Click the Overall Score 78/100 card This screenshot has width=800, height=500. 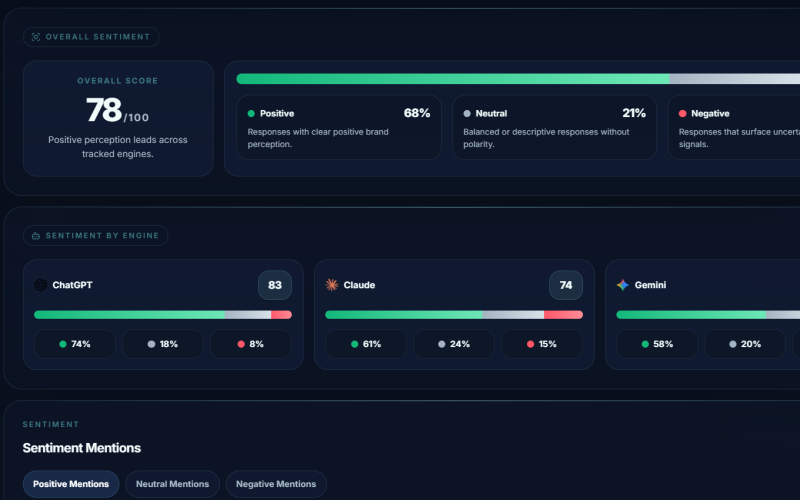pos(118,118)
